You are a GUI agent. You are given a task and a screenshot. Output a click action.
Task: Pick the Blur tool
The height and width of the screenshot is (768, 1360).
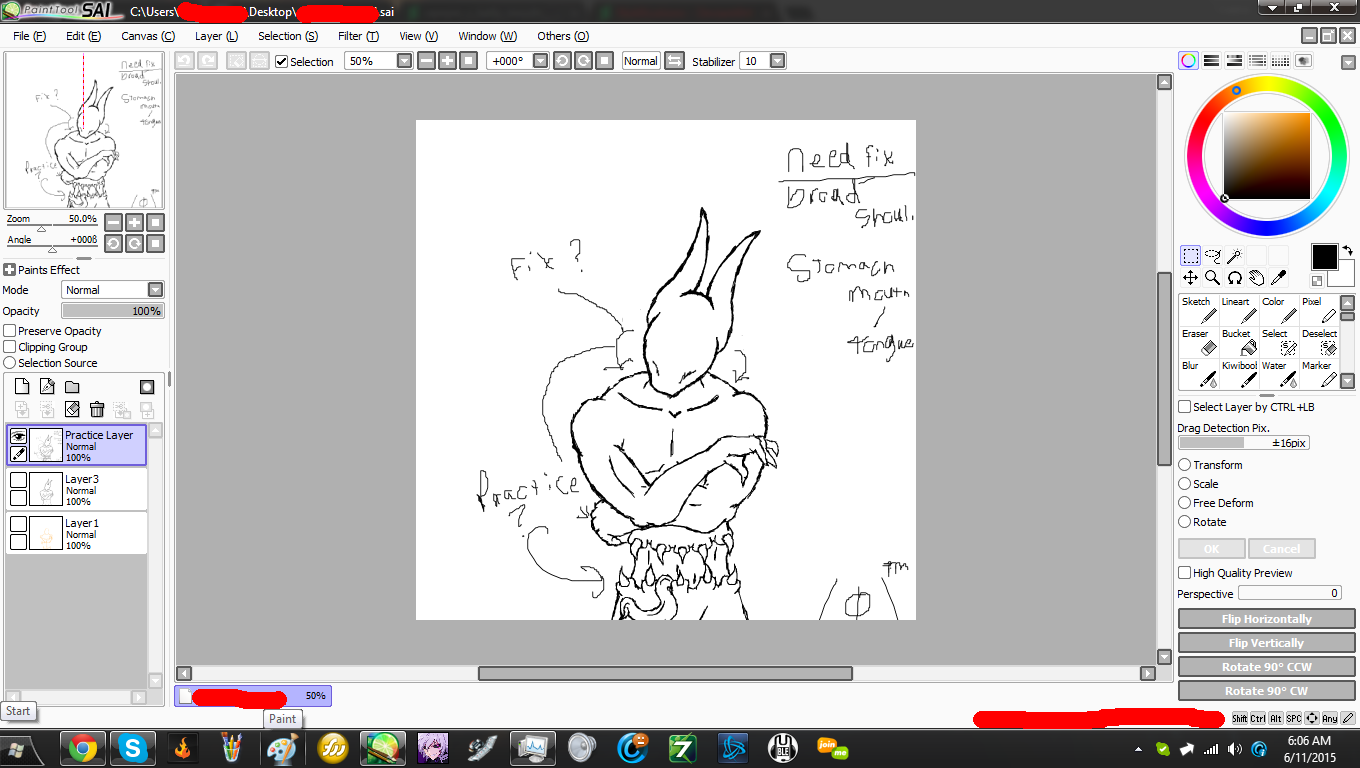click(1199, 374)
